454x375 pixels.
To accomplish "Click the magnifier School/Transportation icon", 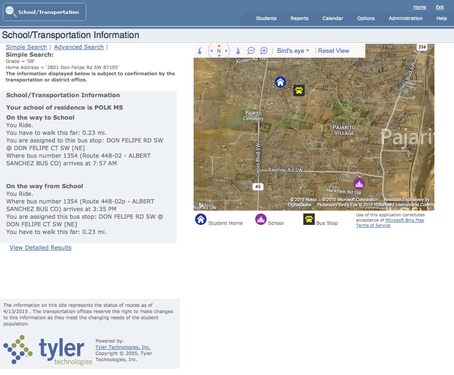I will pyautogui.click(x=11, y=12).
